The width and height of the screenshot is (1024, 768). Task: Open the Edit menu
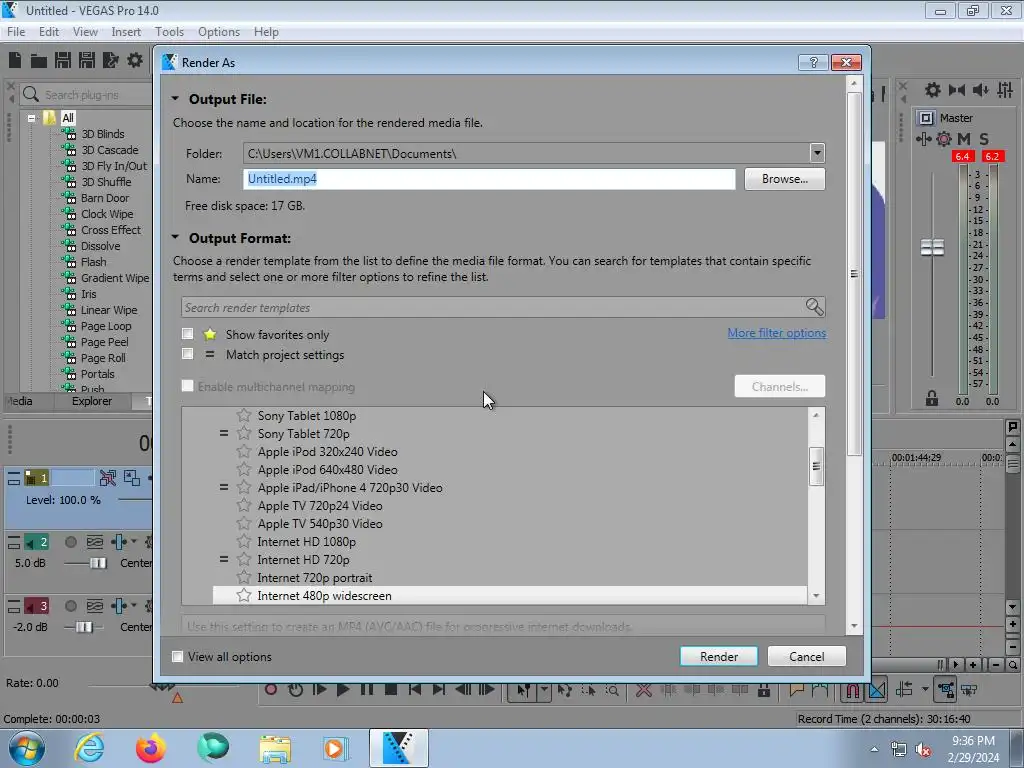(x=49, y=31)
